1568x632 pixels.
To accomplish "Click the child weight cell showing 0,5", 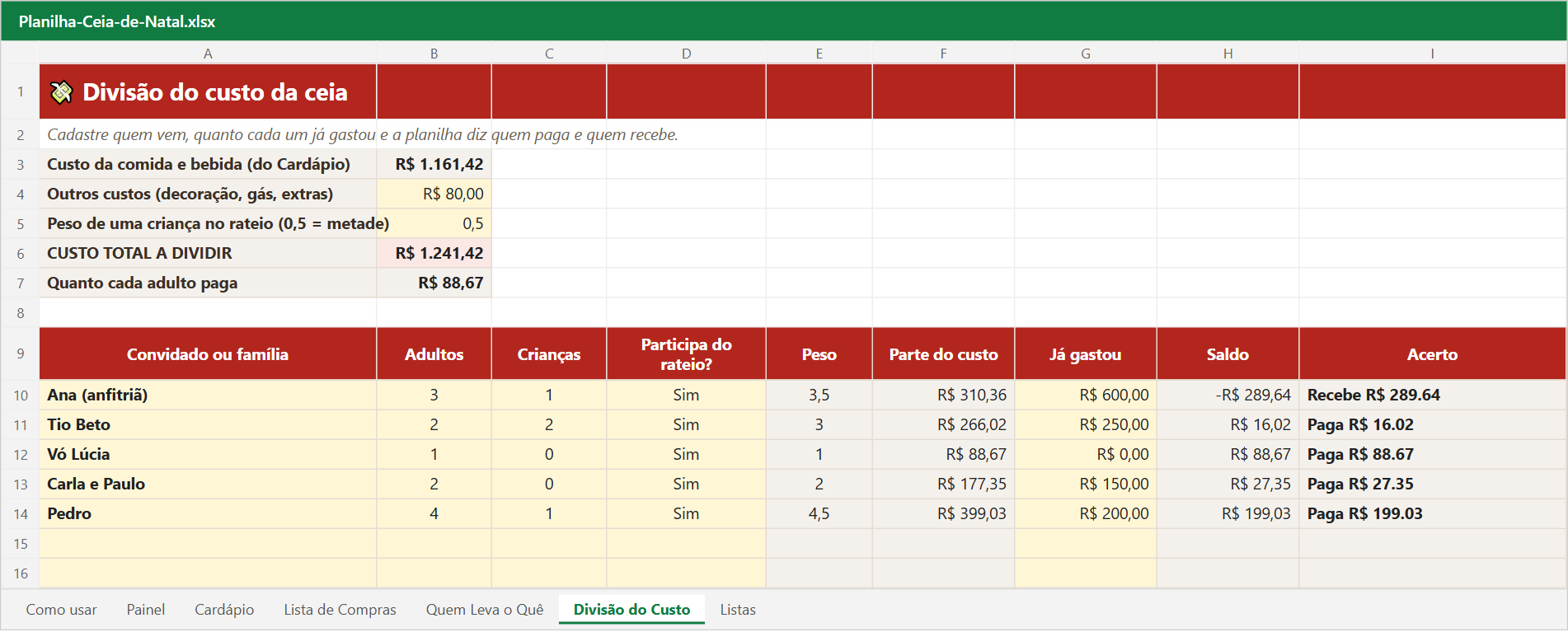I will 434,223.
